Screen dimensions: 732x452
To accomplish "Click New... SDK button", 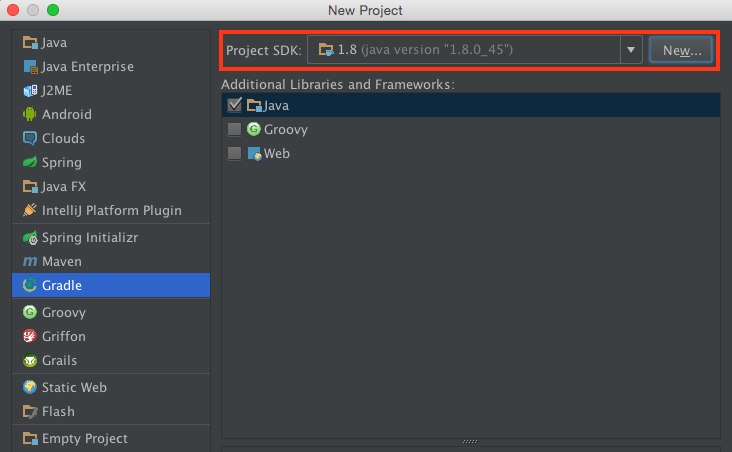I will pyautogui.click(x=681, y=50).
